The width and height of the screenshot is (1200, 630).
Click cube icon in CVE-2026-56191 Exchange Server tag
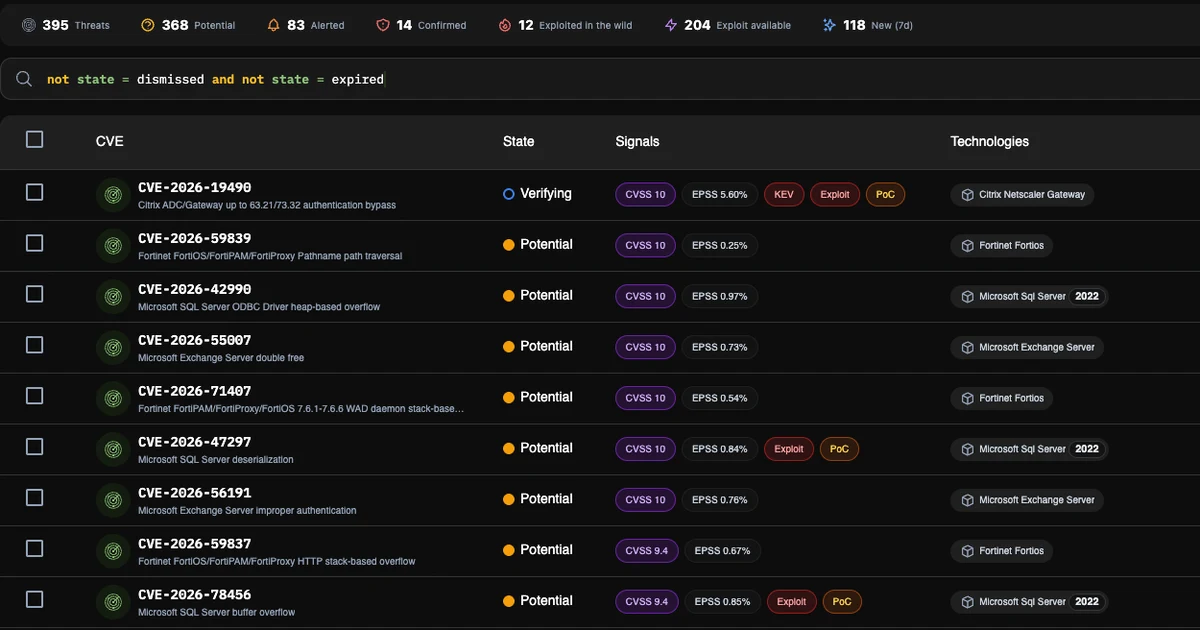(967, 501)
